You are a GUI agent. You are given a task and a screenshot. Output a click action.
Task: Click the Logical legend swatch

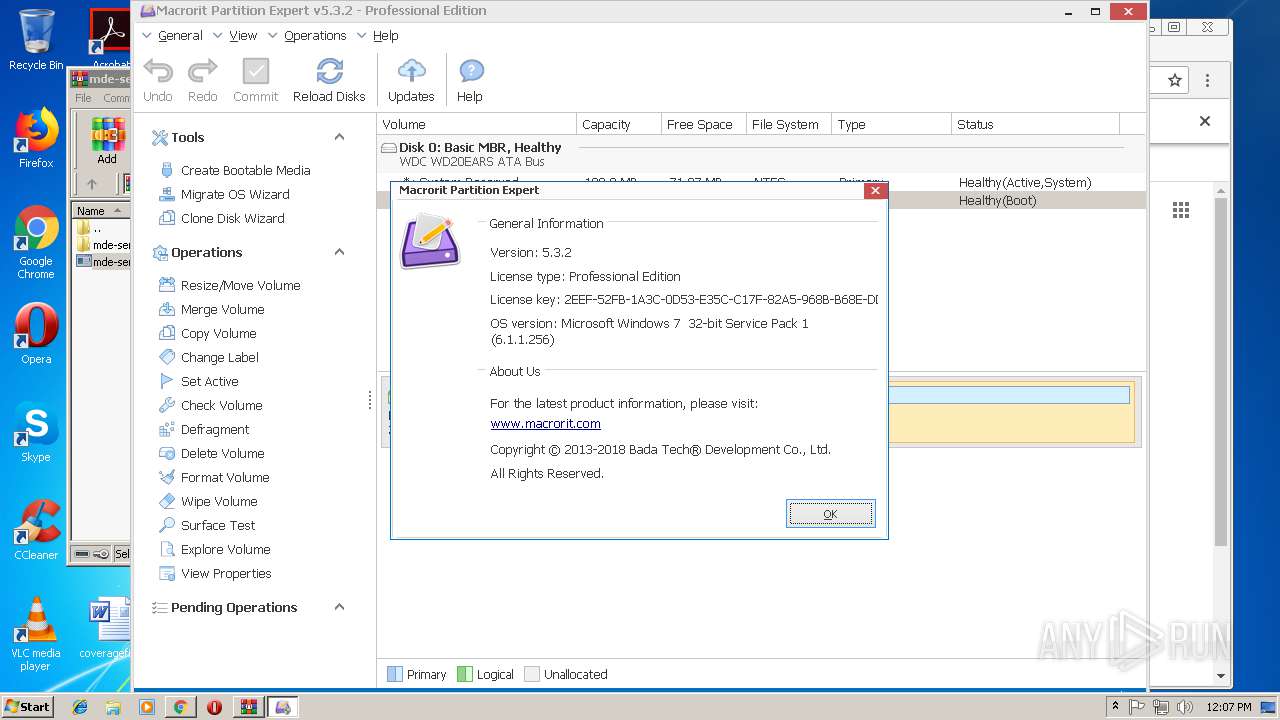(x=464, y=674)
